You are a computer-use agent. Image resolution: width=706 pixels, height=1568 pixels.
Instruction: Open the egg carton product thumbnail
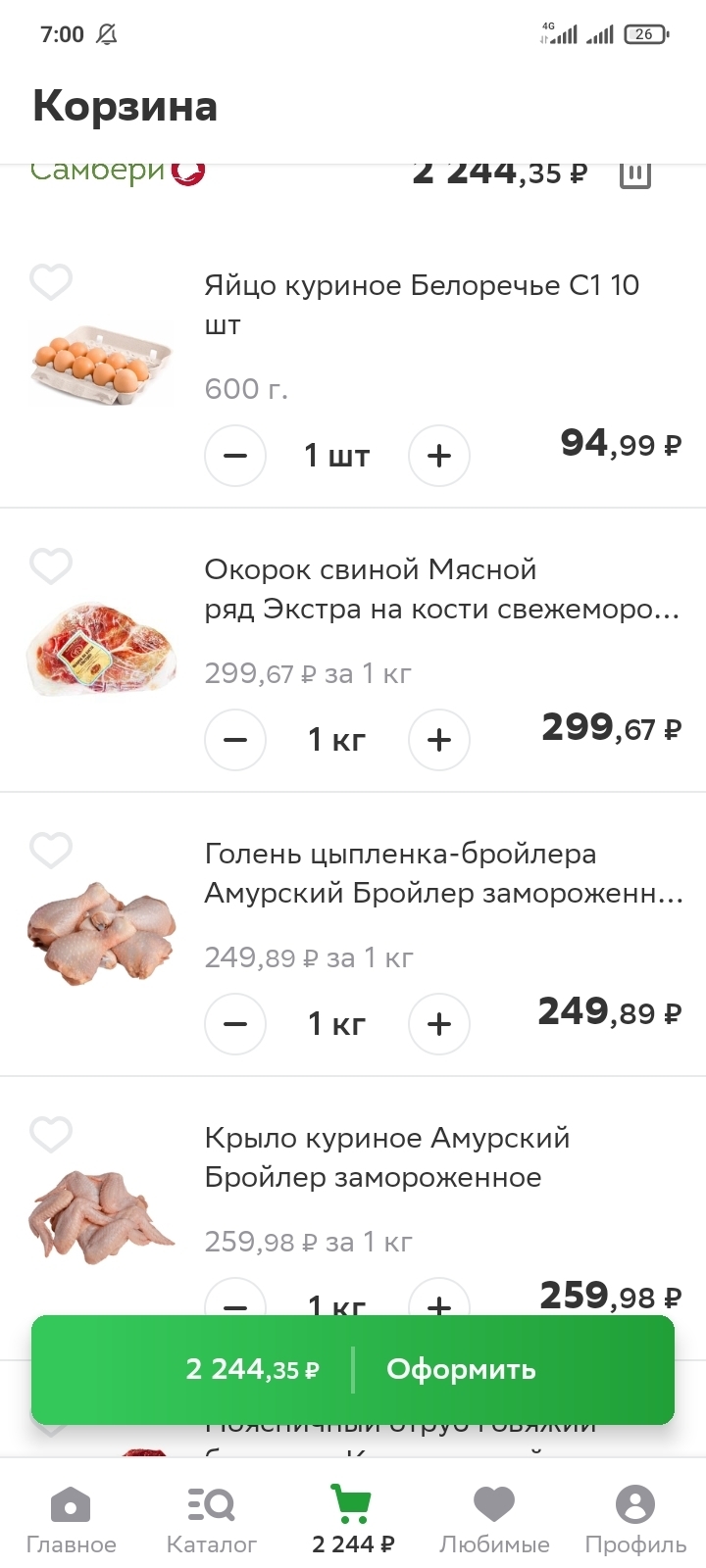(x=101, y=365)
